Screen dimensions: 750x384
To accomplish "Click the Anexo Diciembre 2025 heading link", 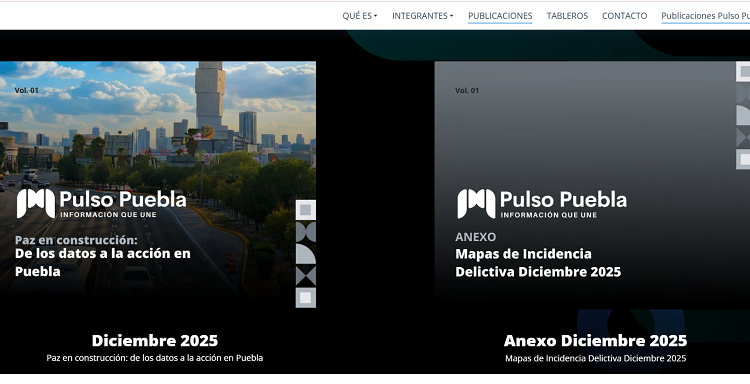I will click(x=596, y=340).
